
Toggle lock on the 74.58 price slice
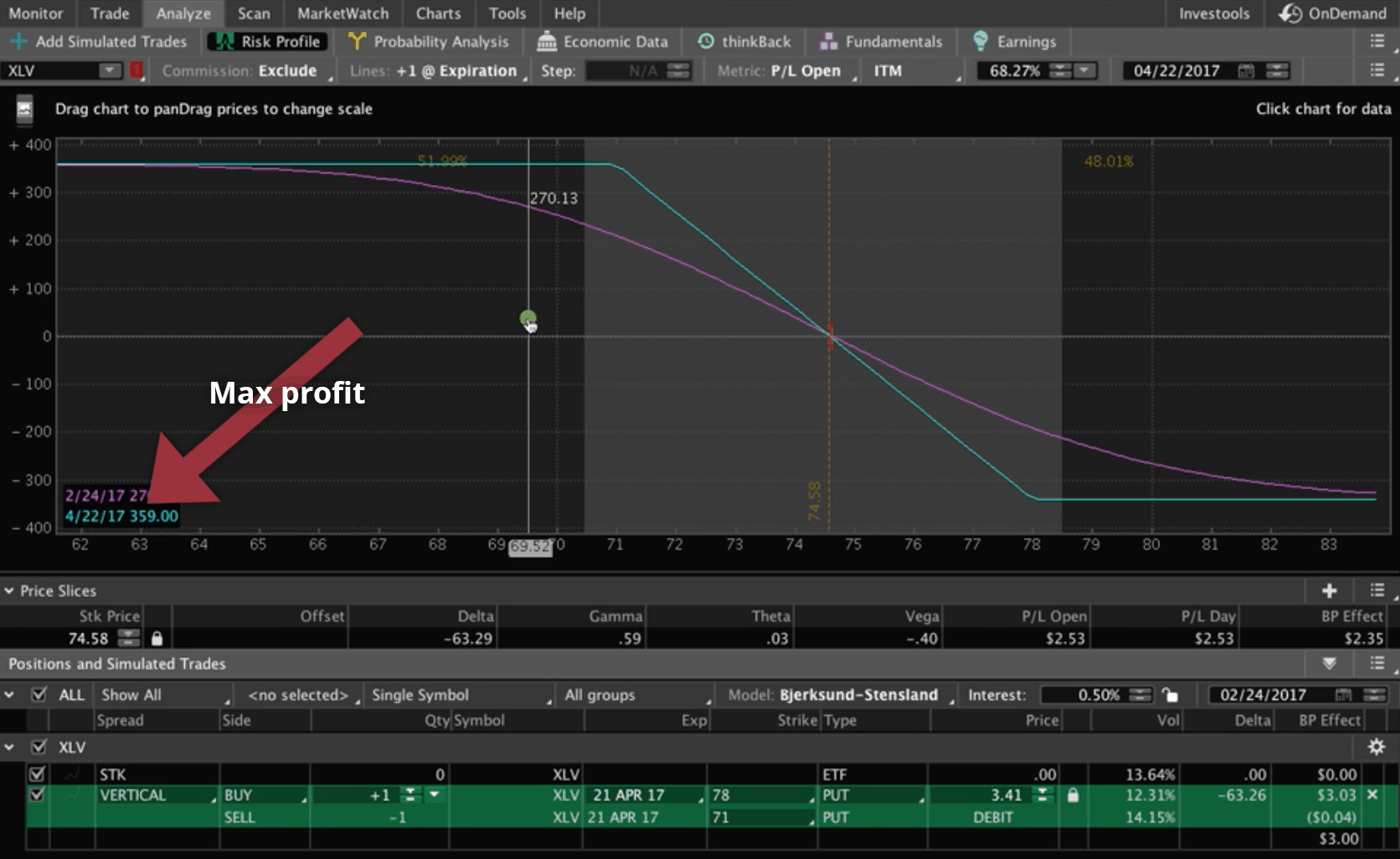[x=157, y=638]
